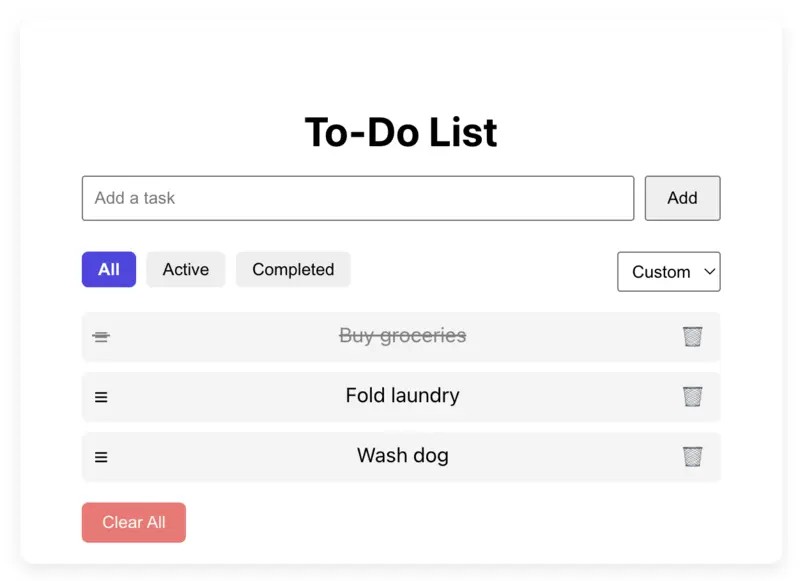The width and height of the screenshot is (800, 581).
Task: Switch to the Active filter
Action: click(x=185, y=269)
